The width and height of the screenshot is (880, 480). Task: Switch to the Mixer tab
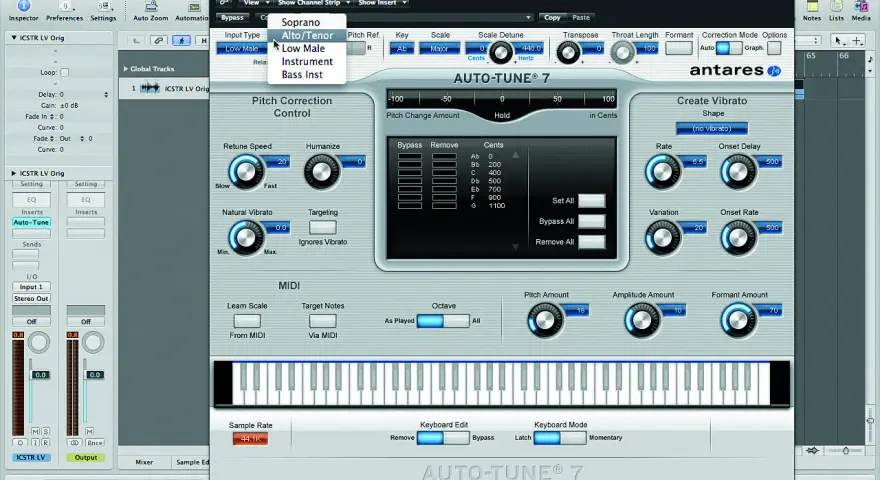pos(144,462)
